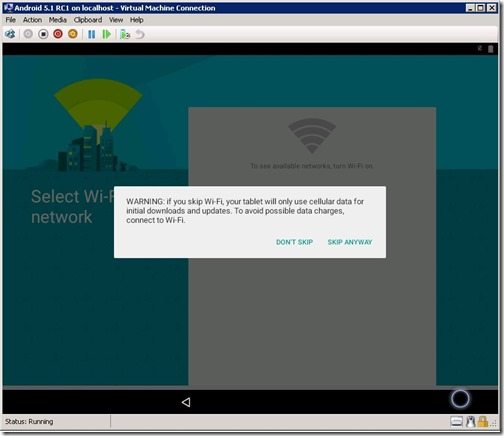The width and height of the screenshot is (504, 436).
Task: Open the View menu
Action: [116, 20]
